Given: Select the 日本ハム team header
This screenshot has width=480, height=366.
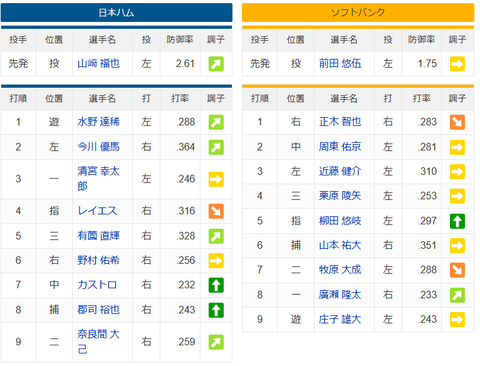Looking at the screenshot, I should click(116, 12).
